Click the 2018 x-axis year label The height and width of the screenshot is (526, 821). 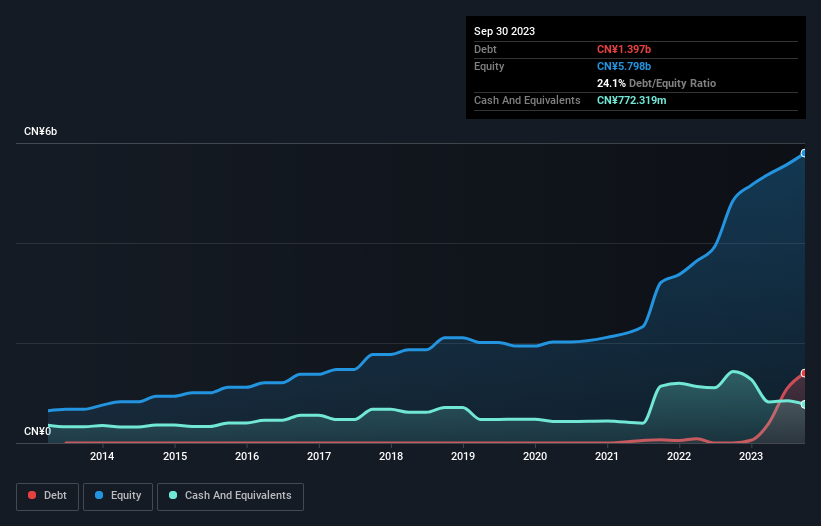(x=391, y=456)
